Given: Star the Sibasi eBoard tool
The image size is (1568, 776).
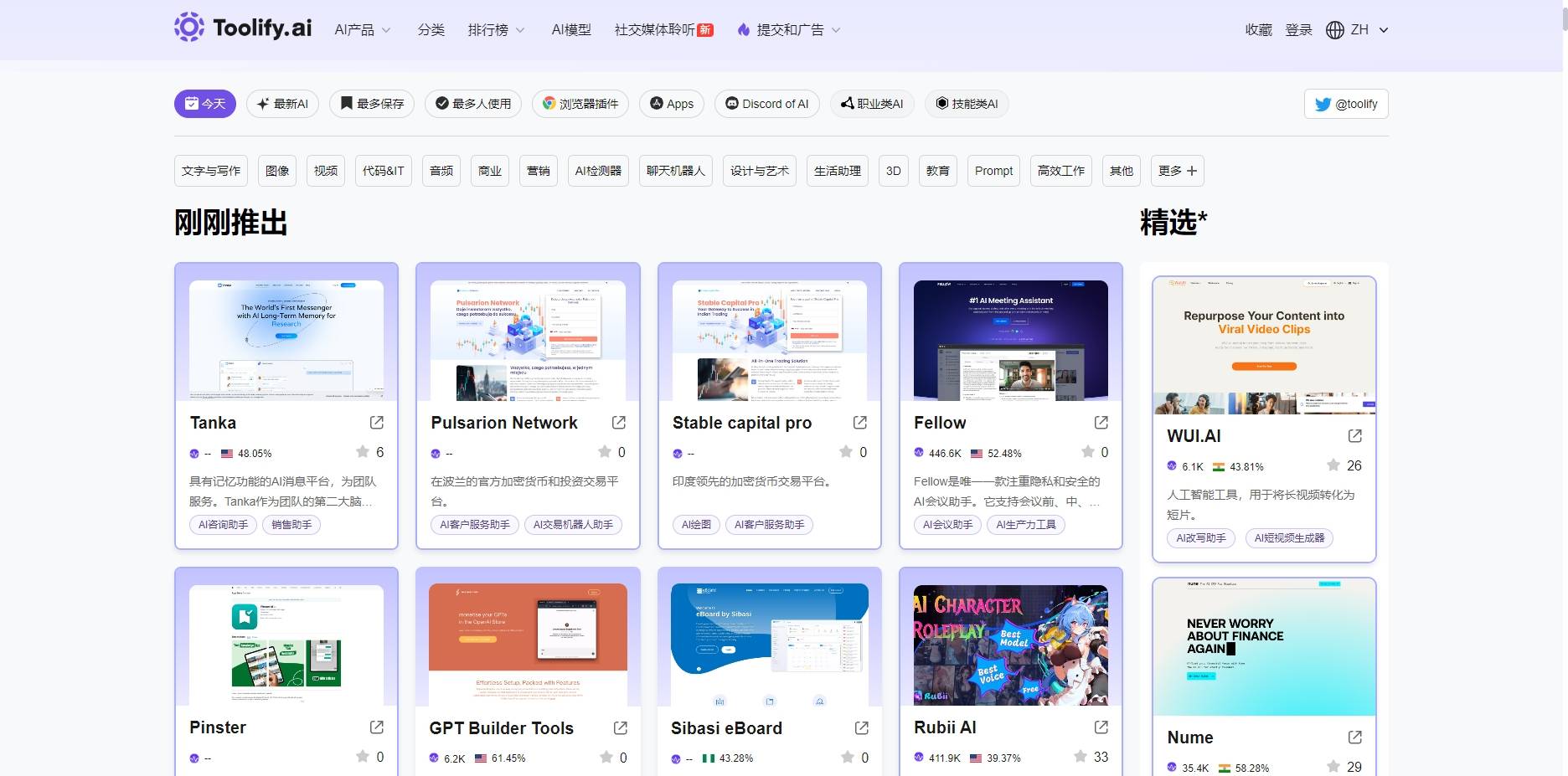Looking at the screenshot, I should click(848, 758).
